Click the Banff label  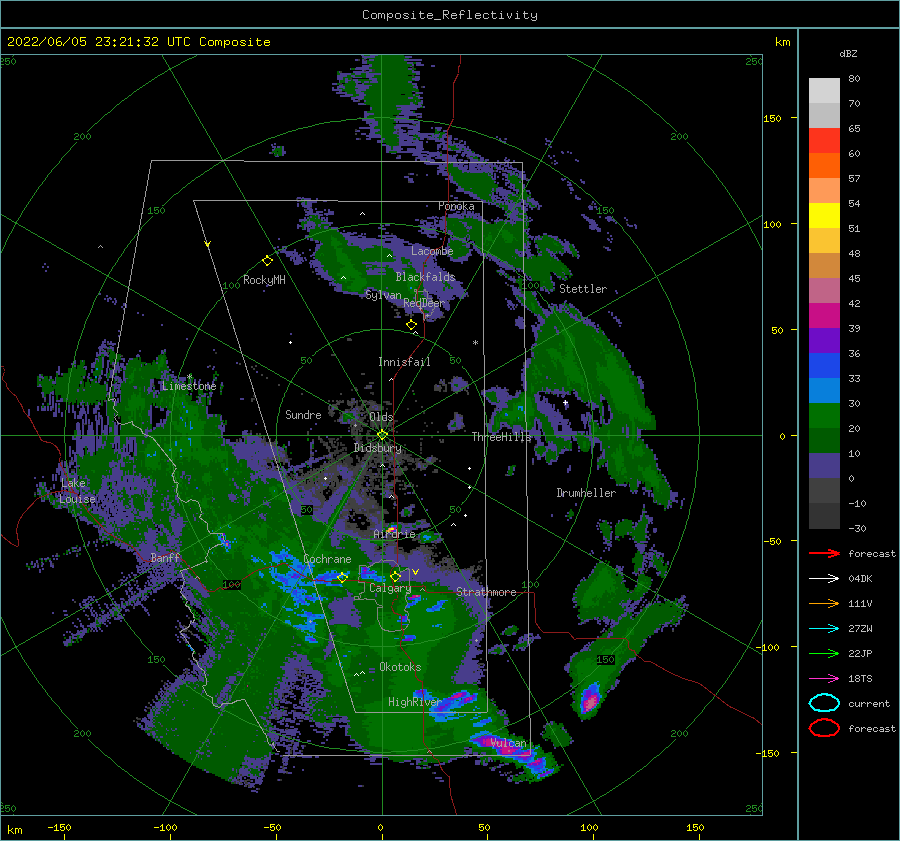(165, 557)
